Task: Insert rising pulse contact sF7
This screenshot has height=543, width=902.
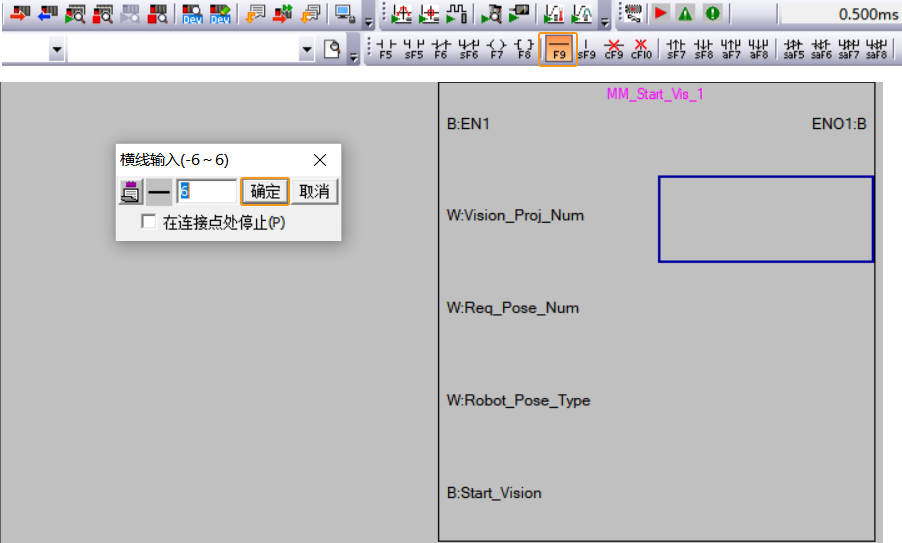Action: click(x=676, y=49)
